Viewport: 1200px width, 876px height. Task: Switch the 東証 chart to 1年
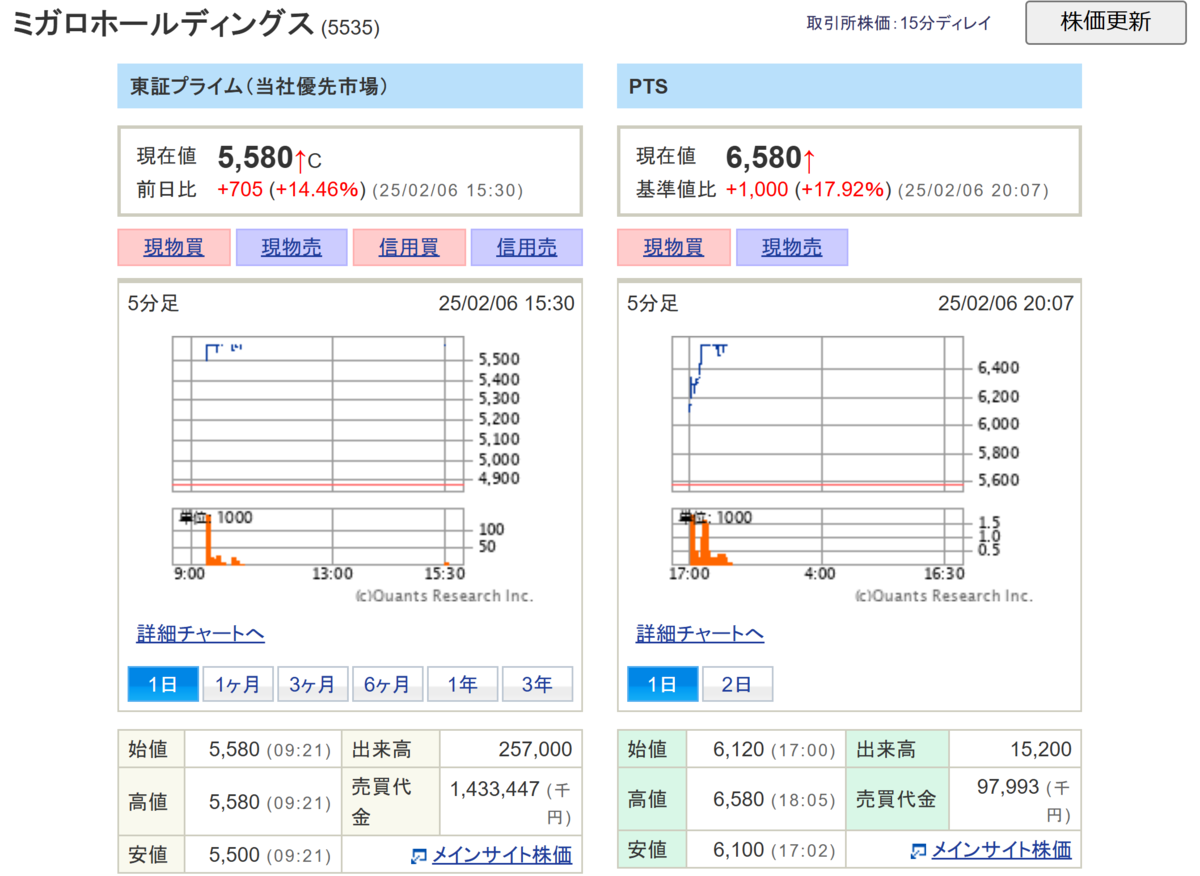click(463, 684)
